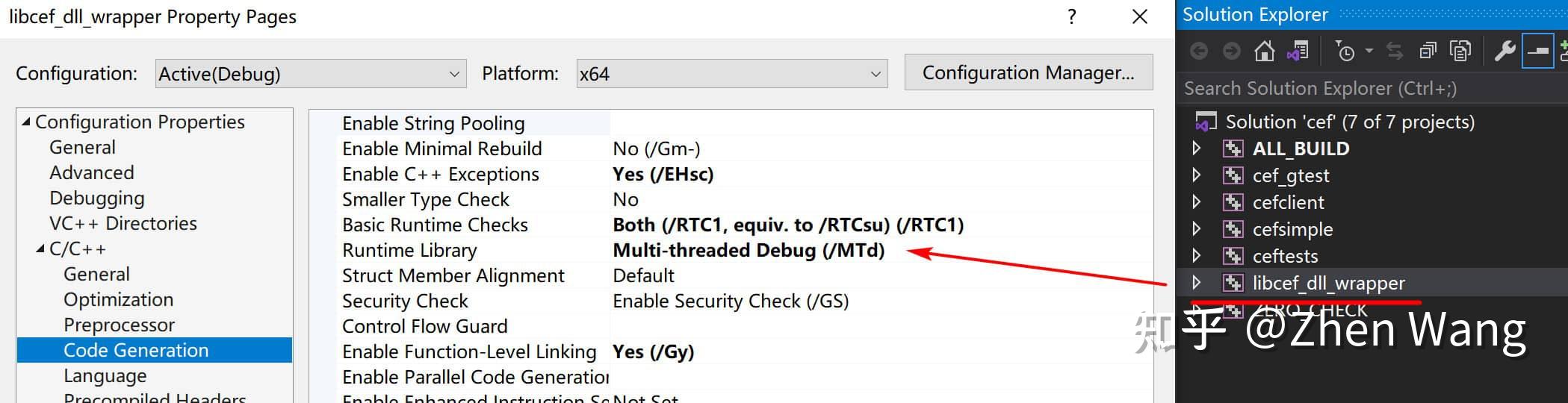Click the Home icon in Solution Explorer

1264,51
